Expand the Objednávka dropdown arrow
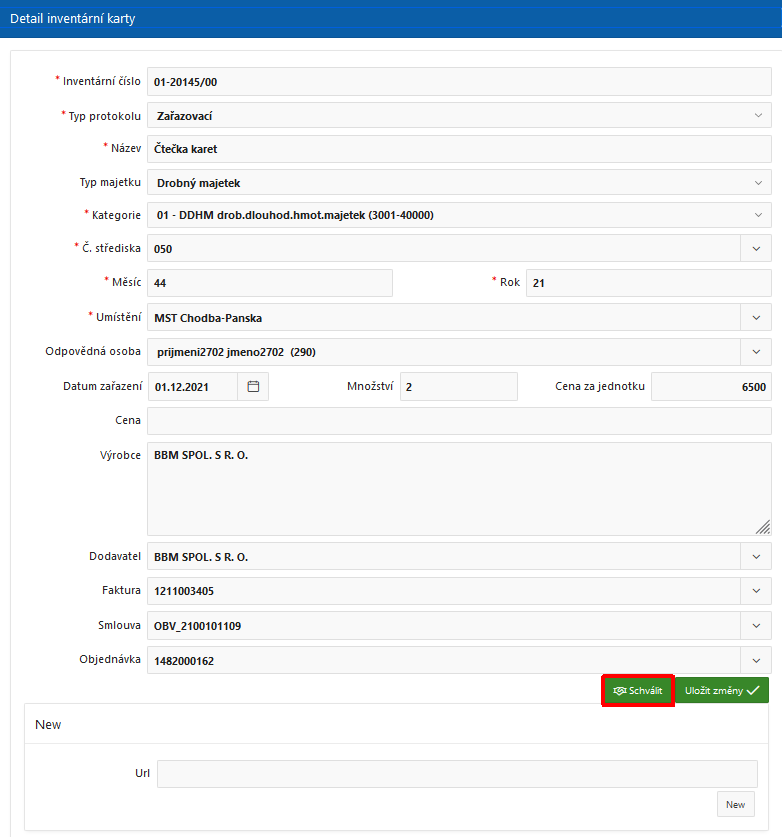The height and width of the screenshot is (837, 782). tap(756, 660)
